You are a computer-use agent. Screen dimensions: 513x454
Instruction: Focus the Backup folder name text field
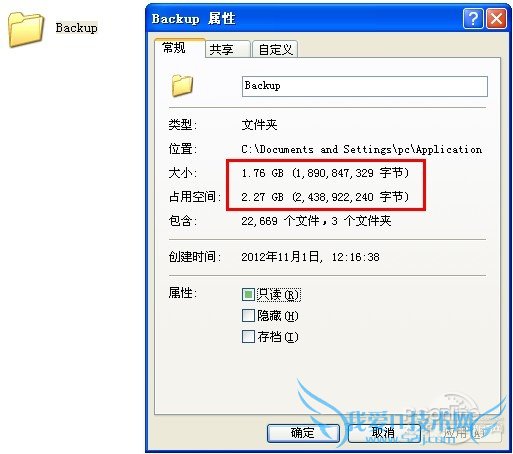365,86
